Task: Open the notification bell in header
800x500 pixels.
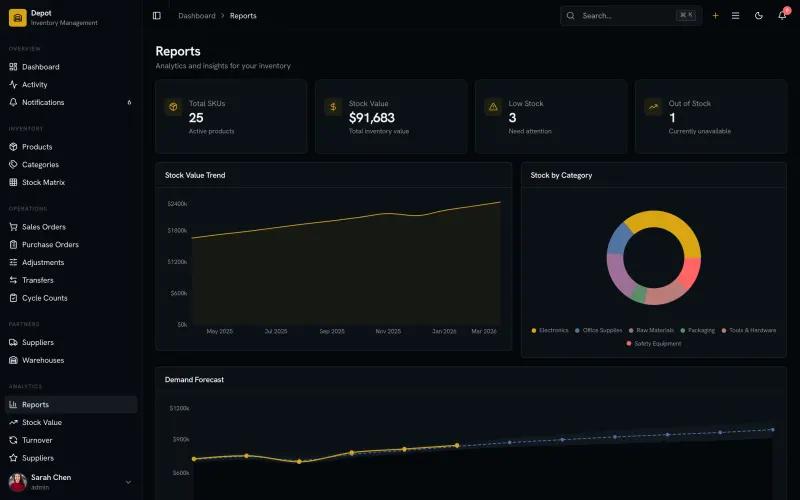Action: click(x=782, y=16)
